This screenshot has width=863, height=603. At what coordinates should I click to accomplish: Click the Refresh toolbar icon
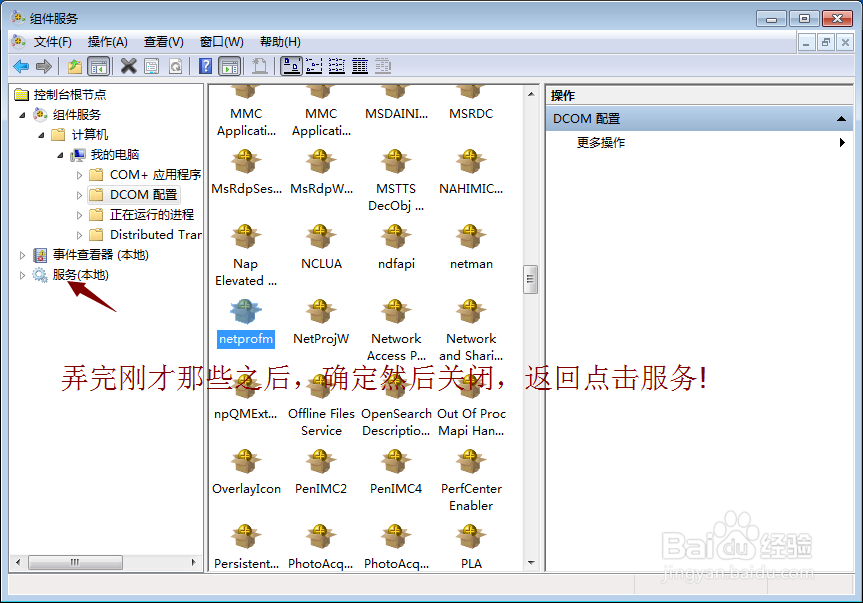(177, 66)
